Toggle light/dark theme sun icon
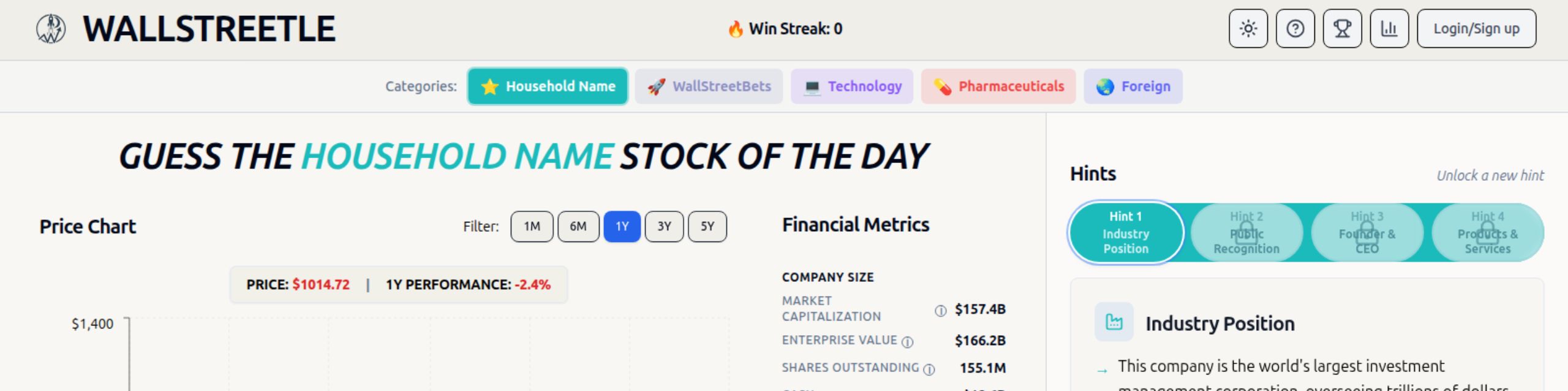 (1248, 29)
